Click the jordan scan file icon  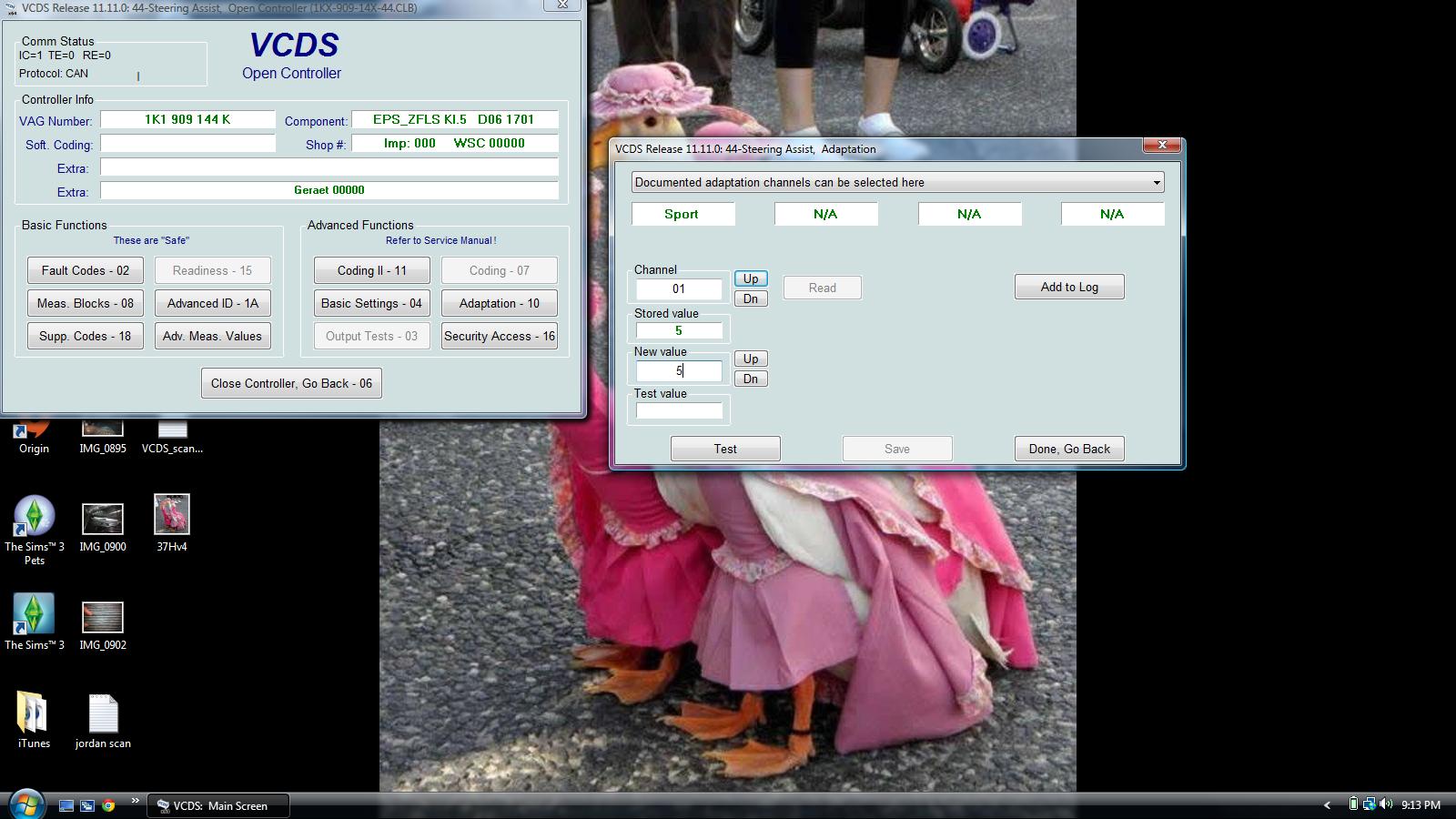pyautogui.click(x=103, y=715)
